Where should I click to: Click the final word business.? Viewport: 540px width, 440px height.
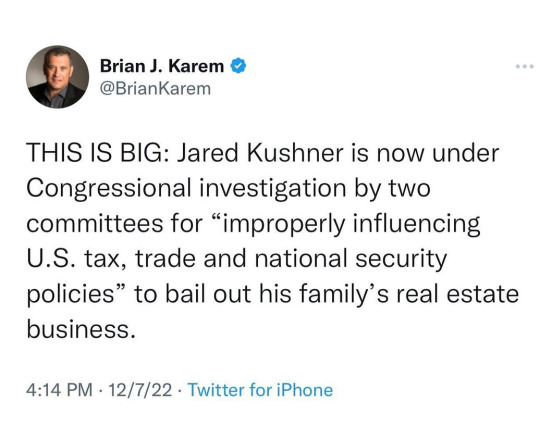point(81,329)
